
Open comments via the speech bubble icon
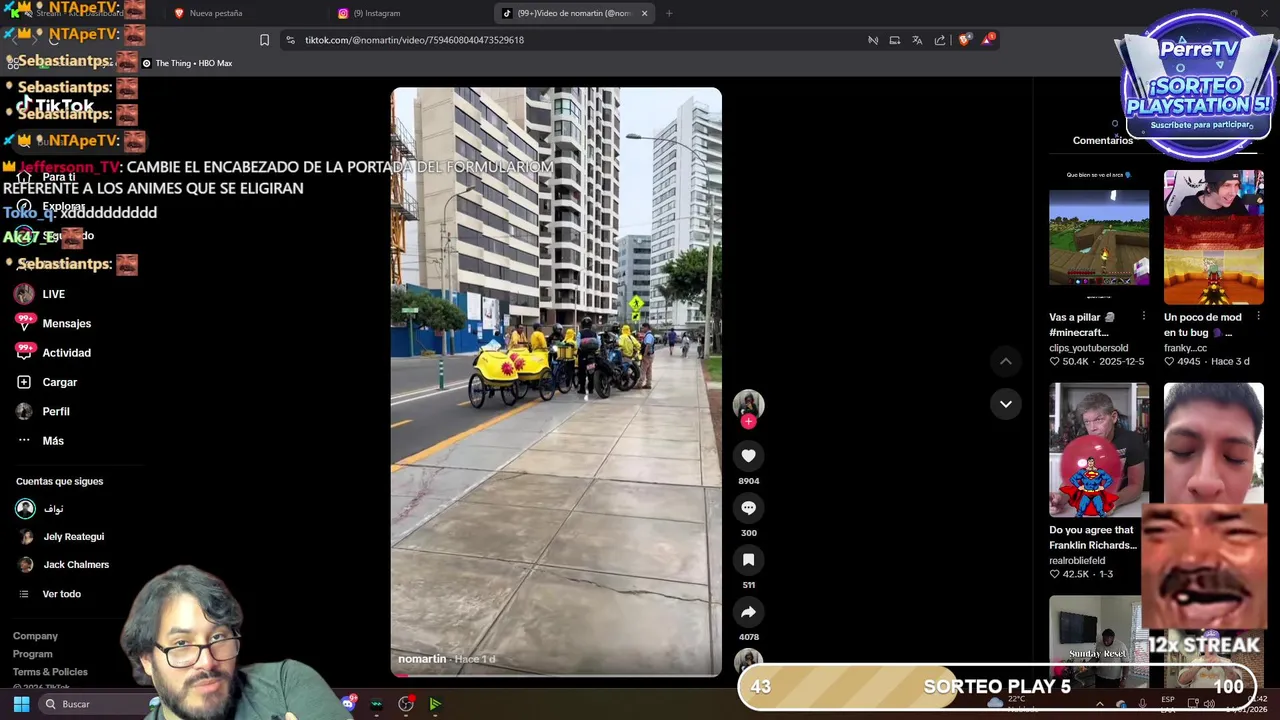pos(748,508)
